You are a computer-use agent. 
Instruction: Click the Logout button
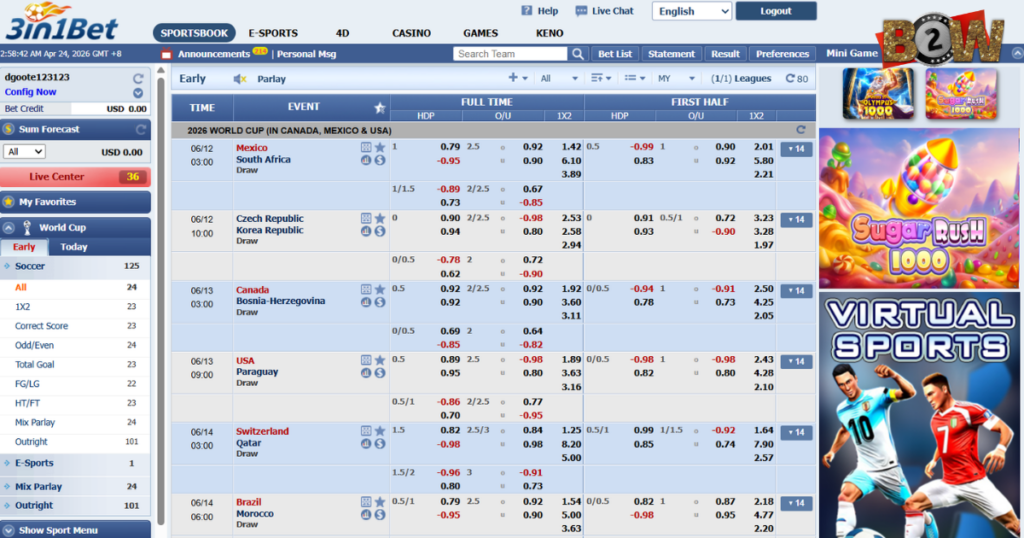[x=776, y=11]
